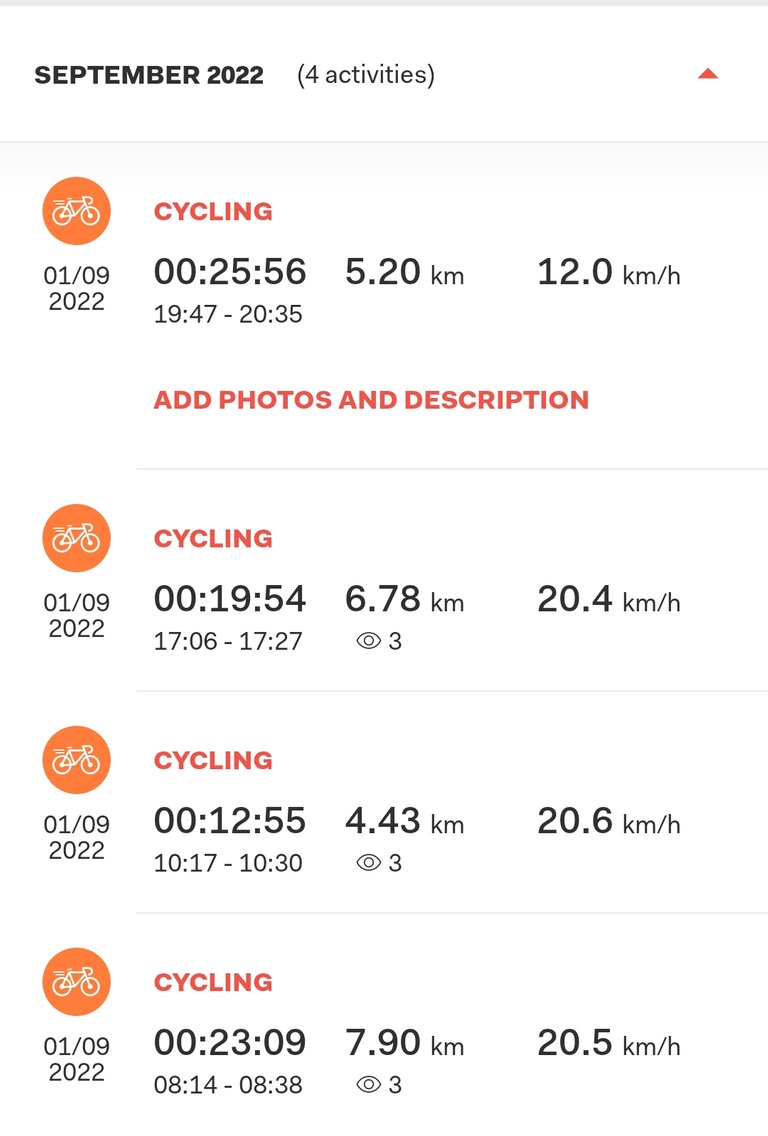Click the views eye on 4.43 km ride

pos(368,862)
